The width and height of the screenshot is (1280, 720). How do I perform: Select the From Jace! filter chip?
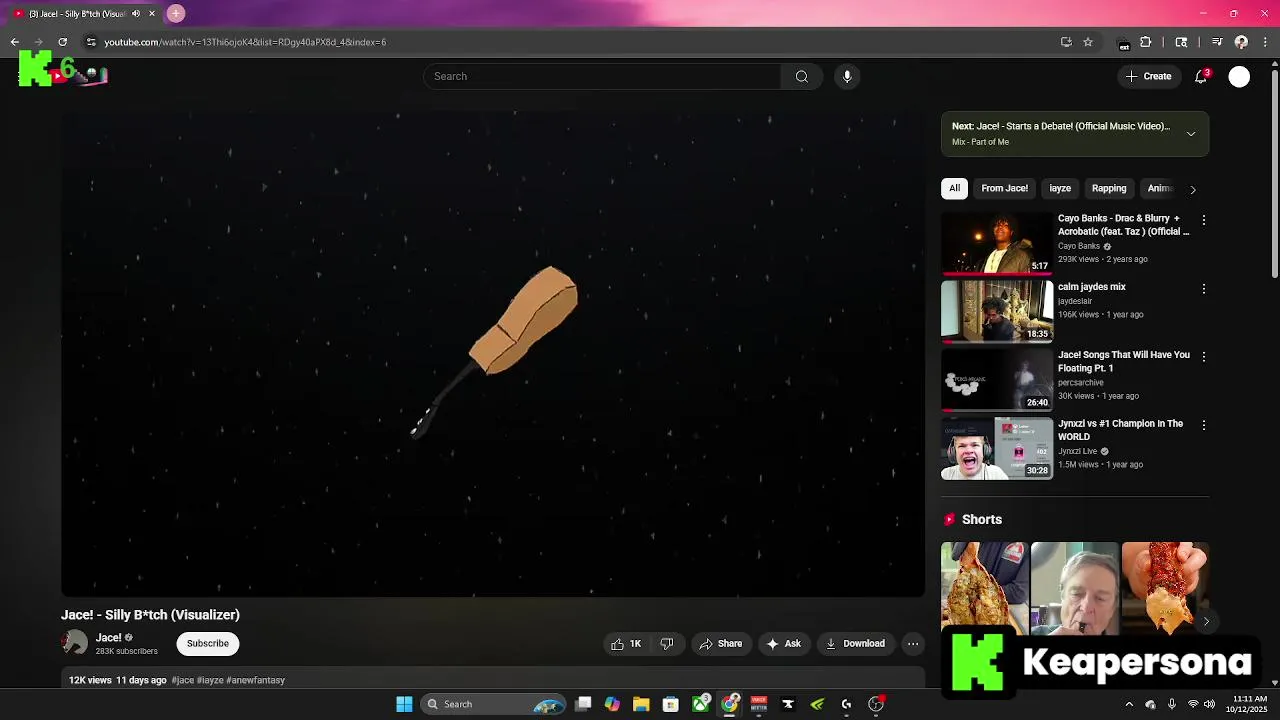coord(1004,188)
